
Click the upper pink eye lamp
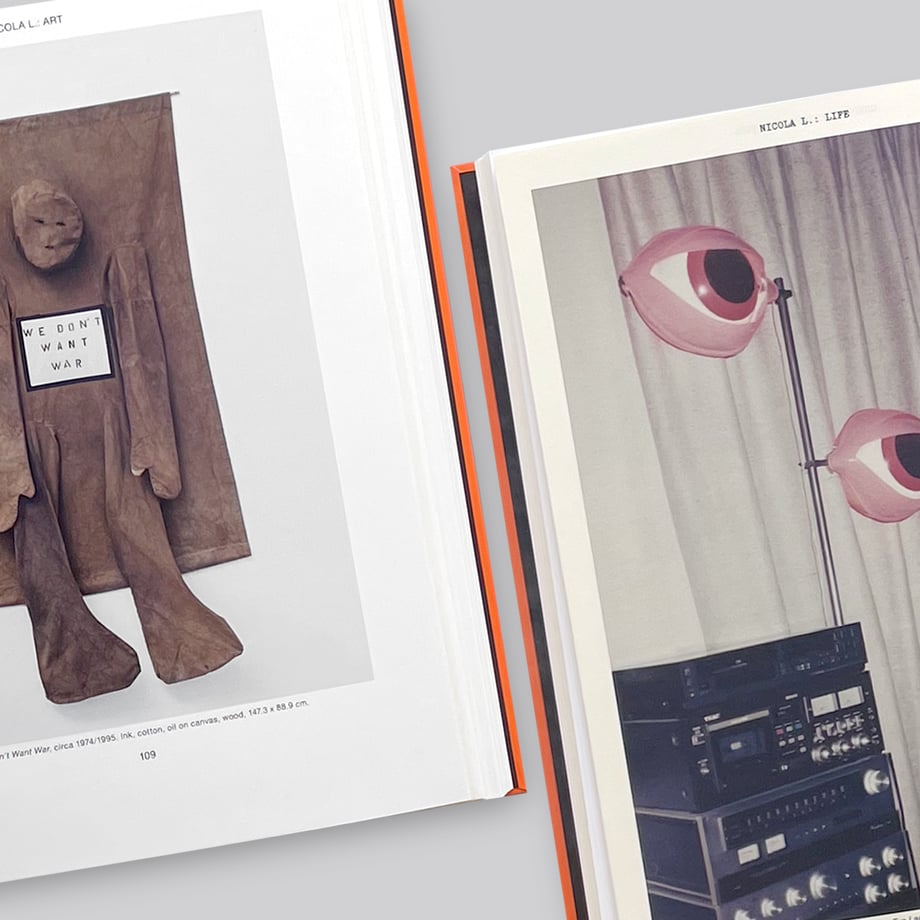click(x=699, y=291)
